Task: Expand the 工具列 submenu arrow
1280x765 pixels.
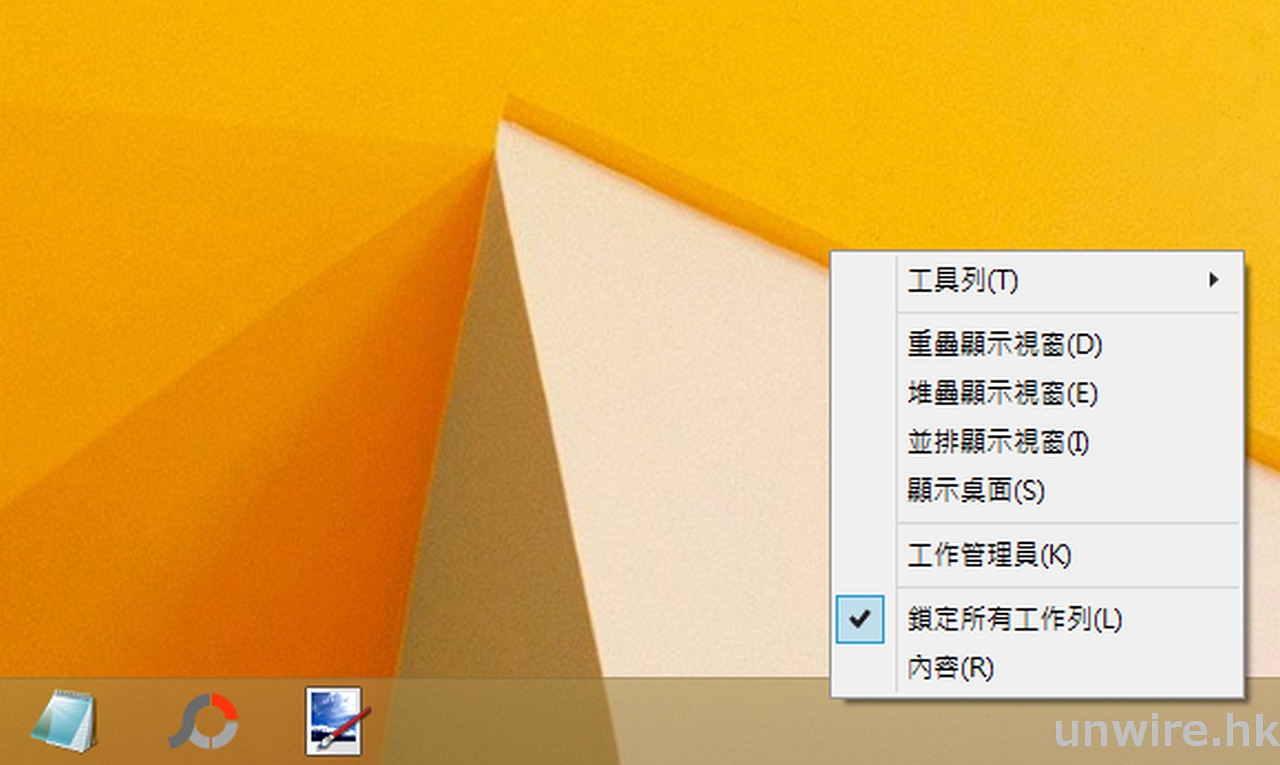Action: click(1214, 280)
